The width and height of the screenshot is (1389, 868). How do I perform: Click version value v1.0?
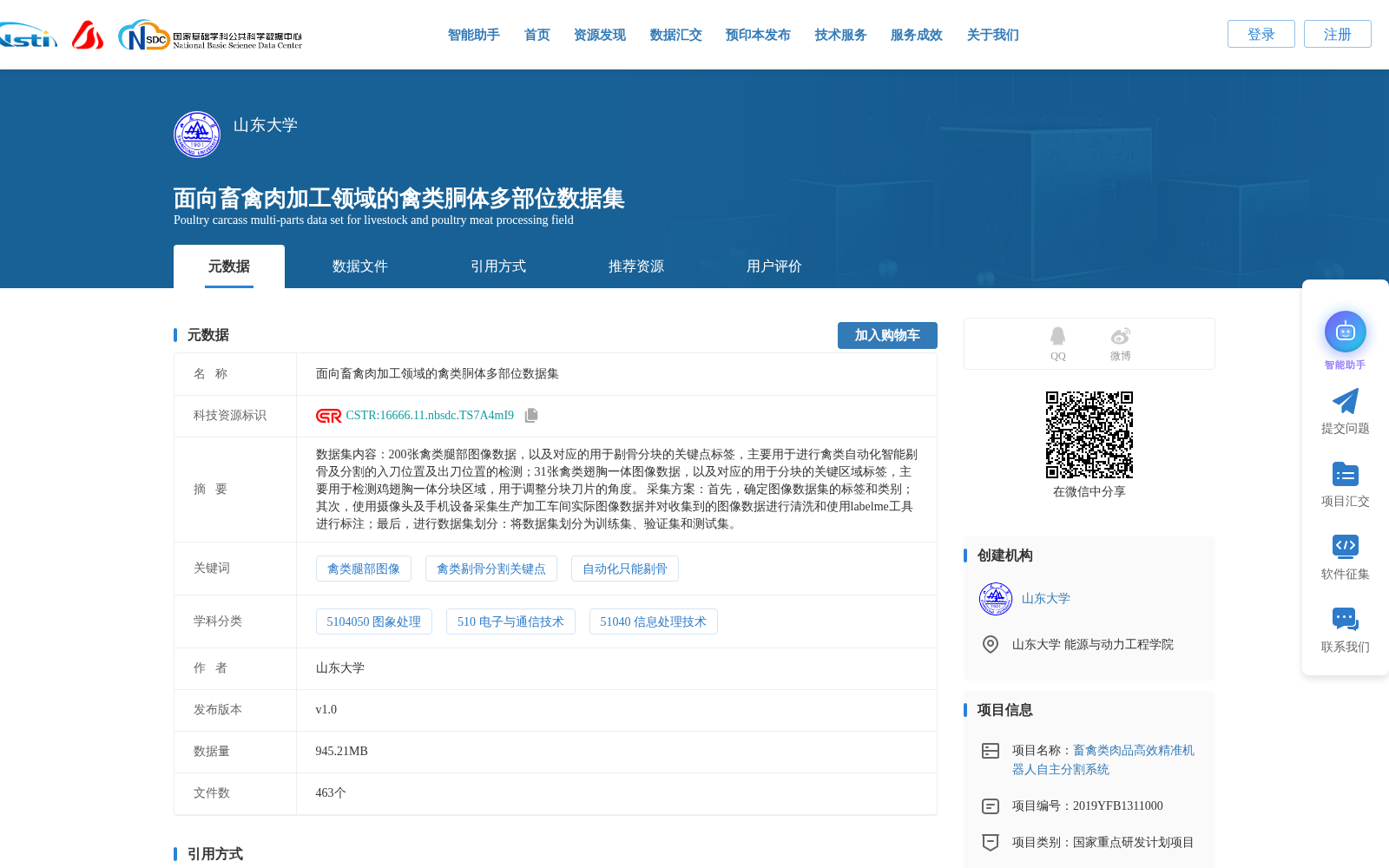(x=326, y=710)
